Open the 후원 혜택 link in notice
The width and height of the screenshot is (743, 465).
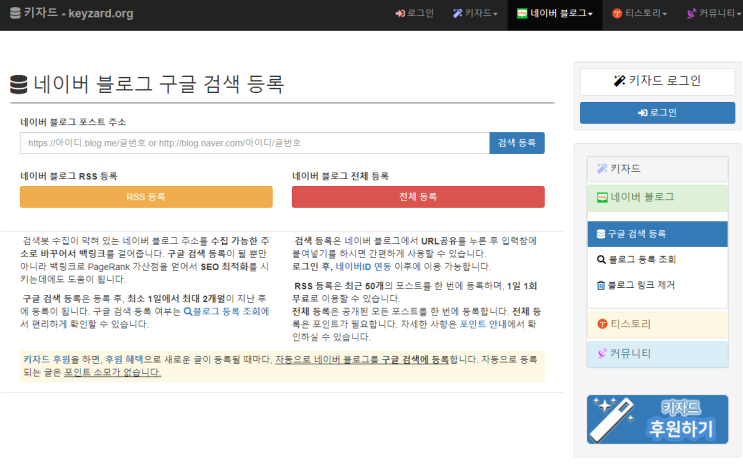click(x=124, y=359)
